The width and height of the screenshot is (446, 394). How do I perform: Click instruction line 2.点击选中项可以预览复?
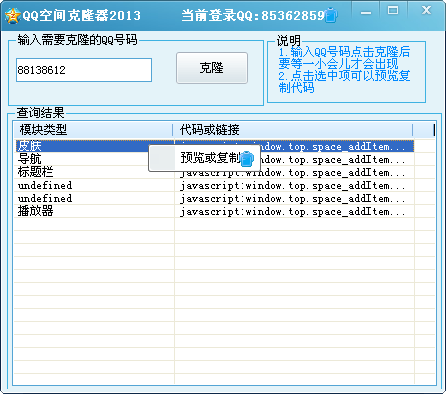tap(344, 76)
